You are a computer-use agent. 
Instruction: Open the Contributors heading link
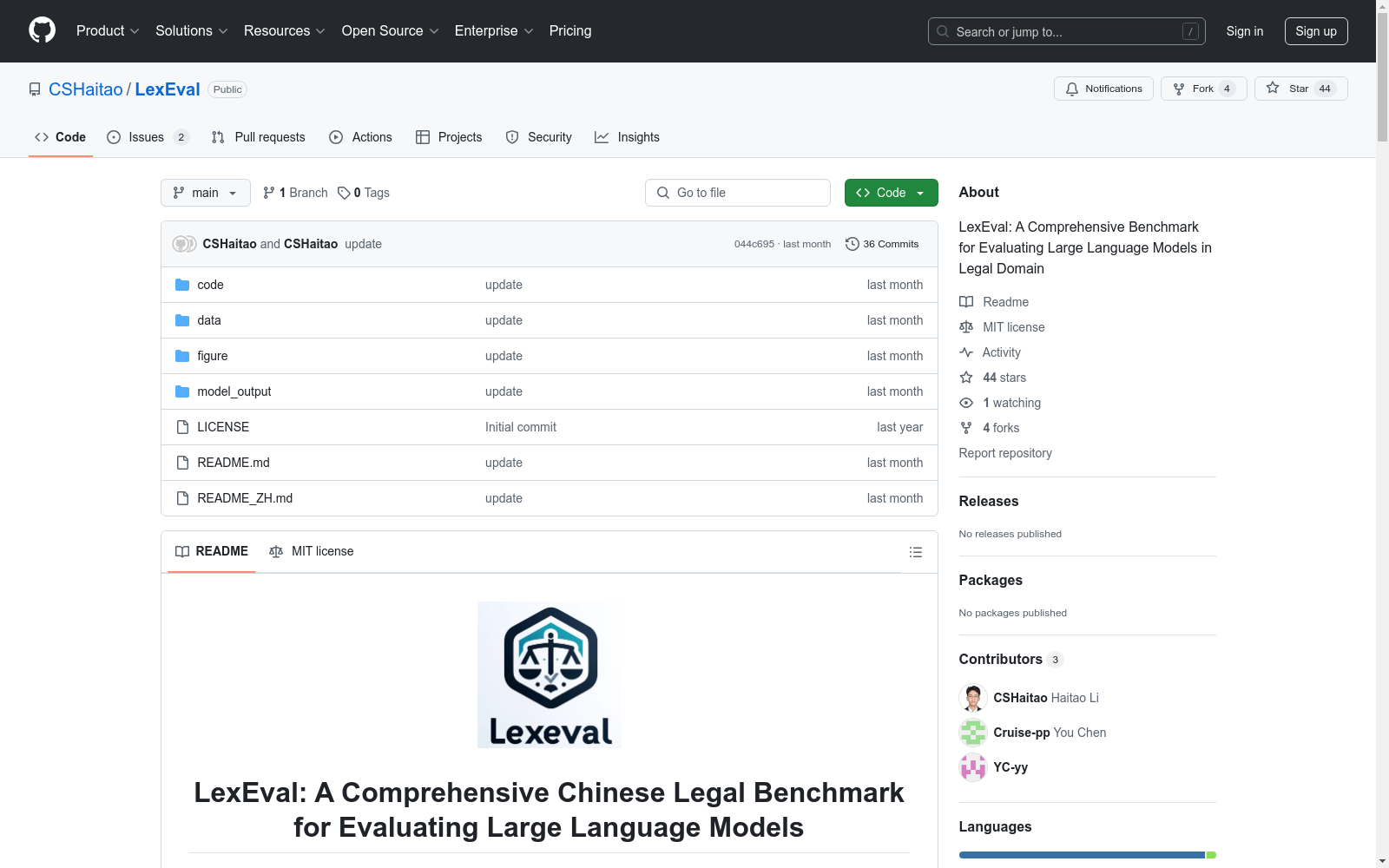(1011, 659)
